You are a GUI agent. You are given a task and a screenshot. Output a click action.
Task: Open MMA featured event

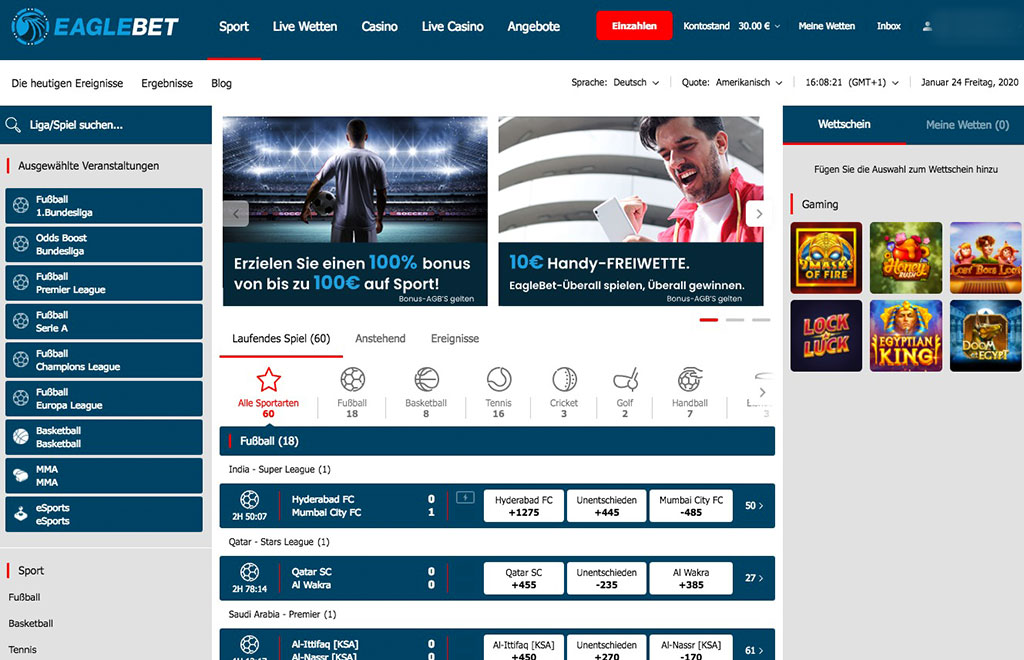coord(104,475)
